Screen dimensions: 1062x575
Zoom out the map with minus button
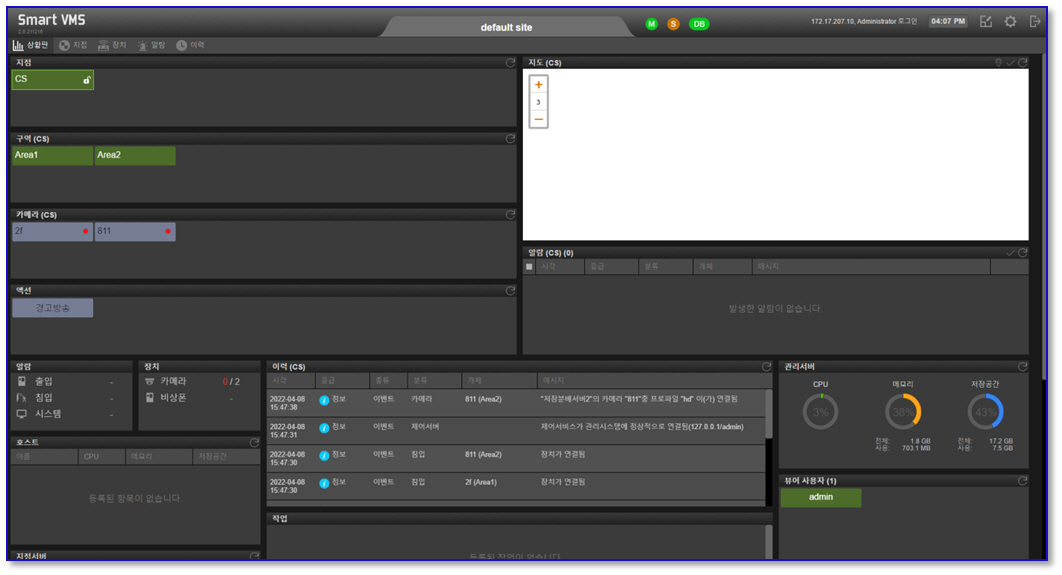(x=538, y=119)
